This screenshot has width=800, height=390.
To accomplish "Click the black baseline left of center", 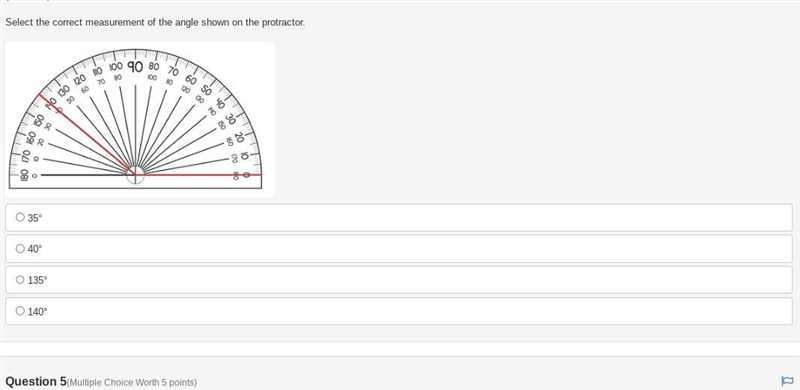I will (x=84, y=175).
